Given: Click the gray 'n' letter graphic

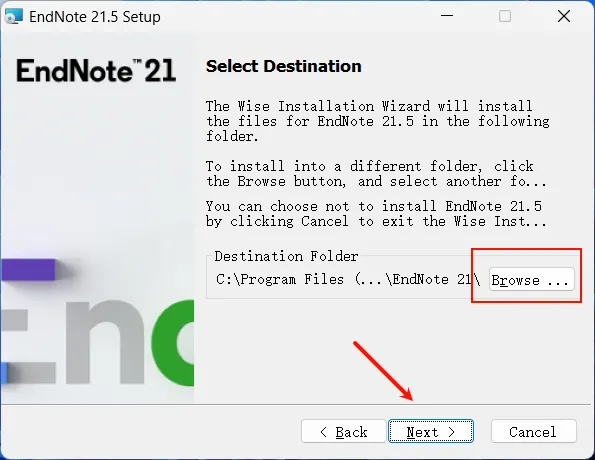Looking at the screenshot, I should tap(105, 341).
